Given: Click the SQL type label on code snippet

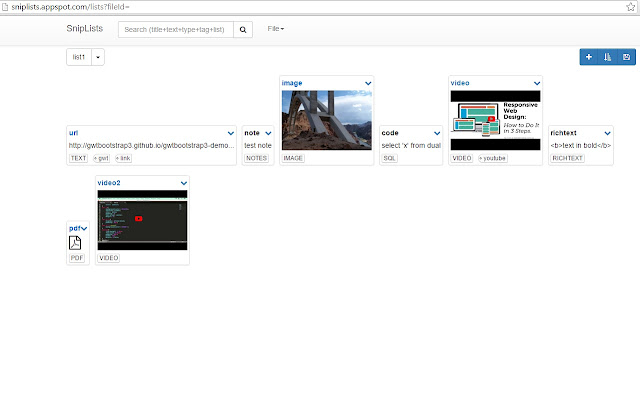Looking at the screenshot, I should pyautogui.click(x=390, y=158).
